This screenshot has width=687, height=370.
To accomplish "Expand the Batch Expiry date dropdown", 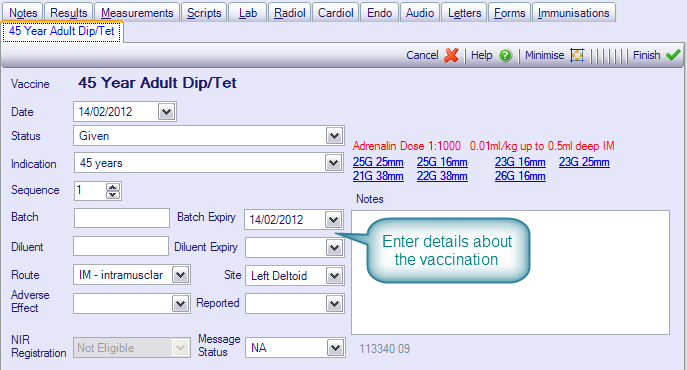I will [x=333, y=220].
